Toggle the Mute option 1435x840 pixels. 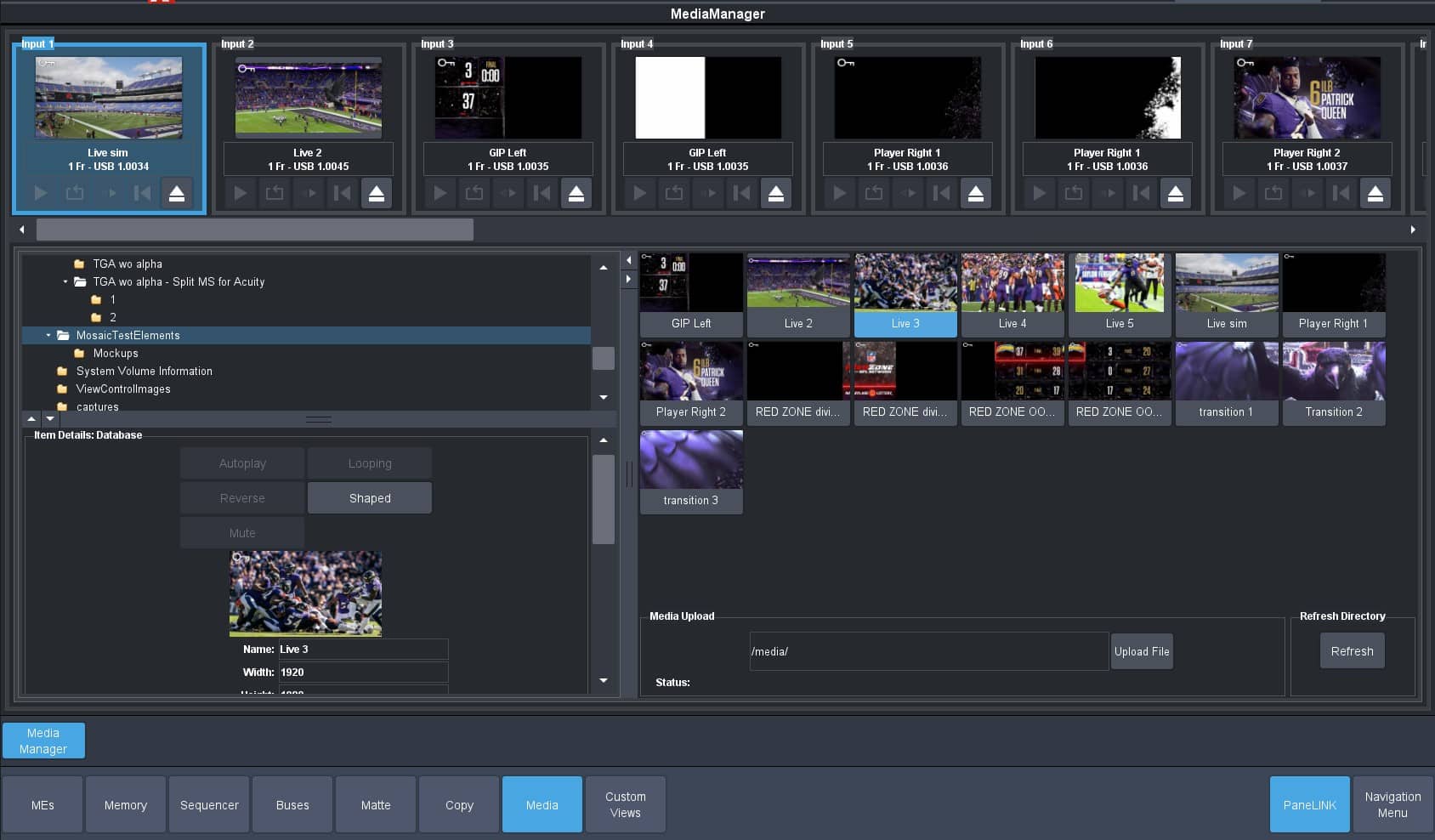click(242, 533)
